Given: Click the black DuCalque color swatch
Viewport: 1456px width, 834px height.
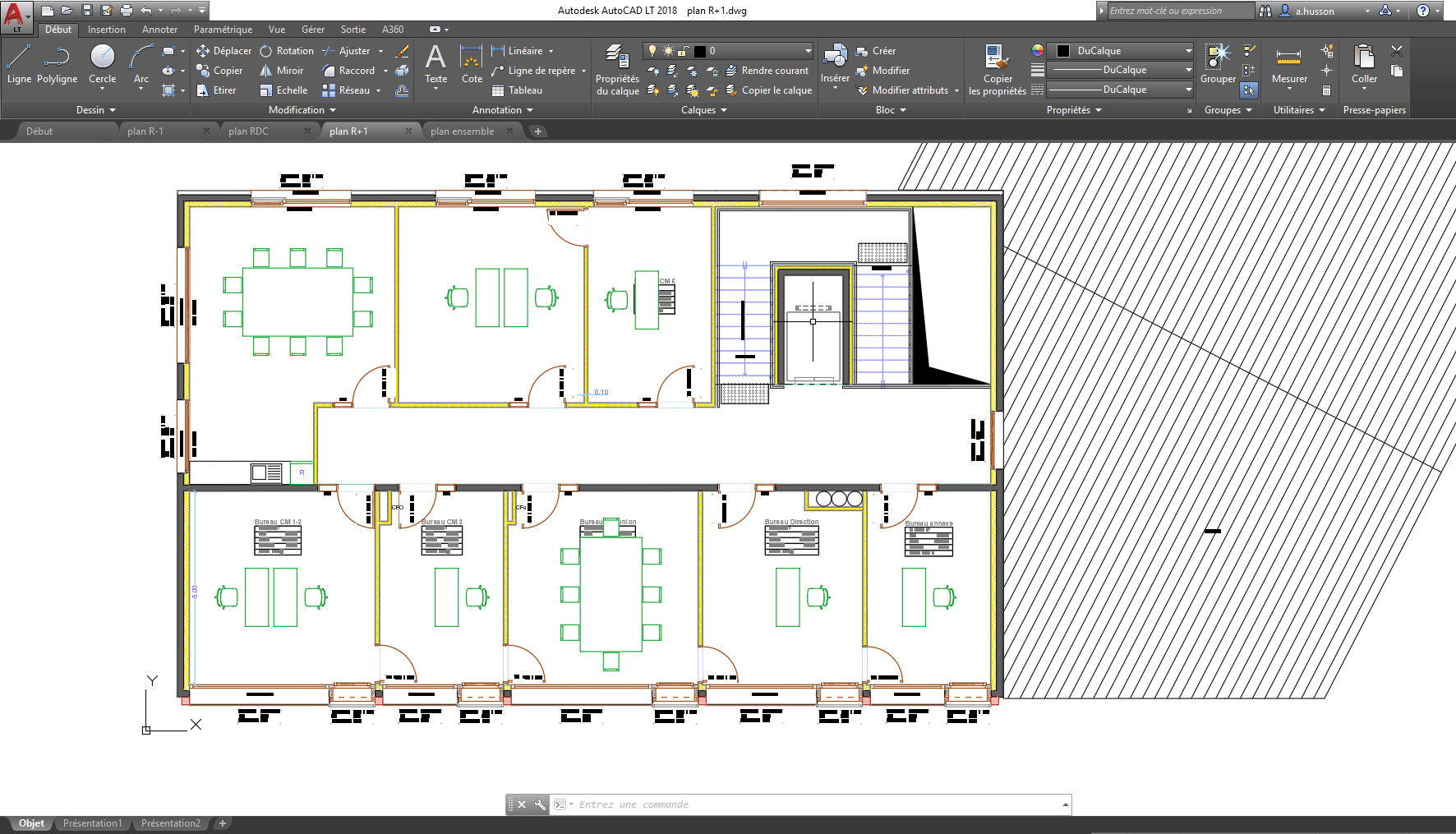Looking at the screenshot, I should [1063, 51].
